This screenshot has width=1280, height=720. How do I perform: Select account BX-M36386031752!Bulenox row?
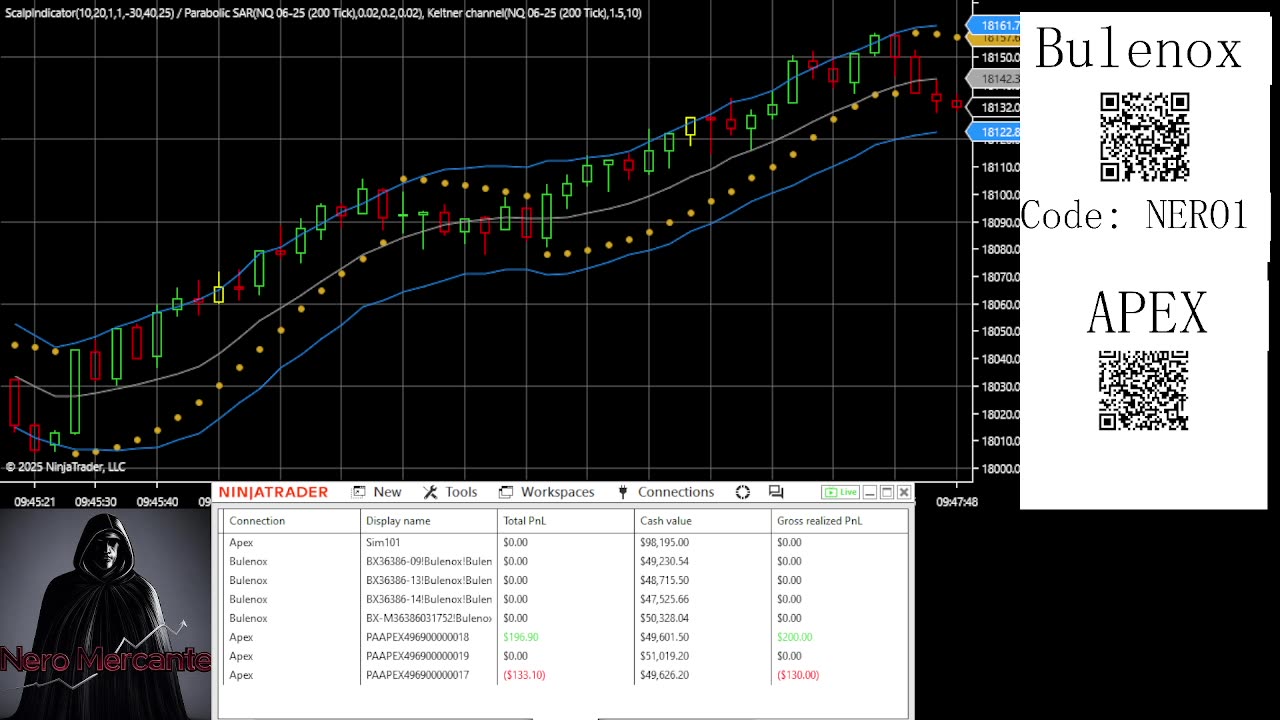point(565,618)
